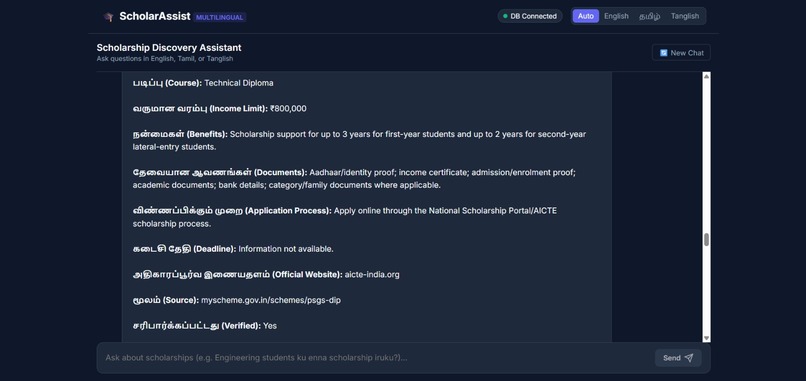Switch language mode to English
Screen dimensions: 806x381
click(616, 16)
